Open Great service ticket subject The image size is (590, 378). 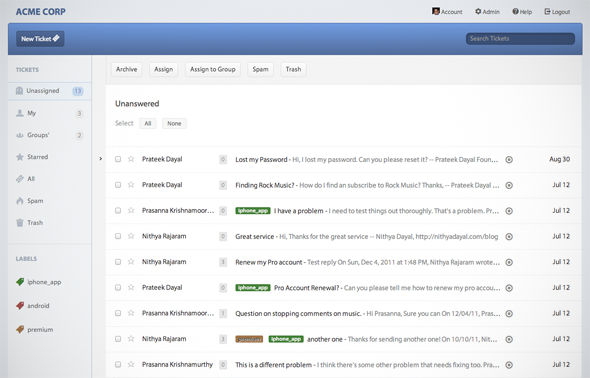255,237
